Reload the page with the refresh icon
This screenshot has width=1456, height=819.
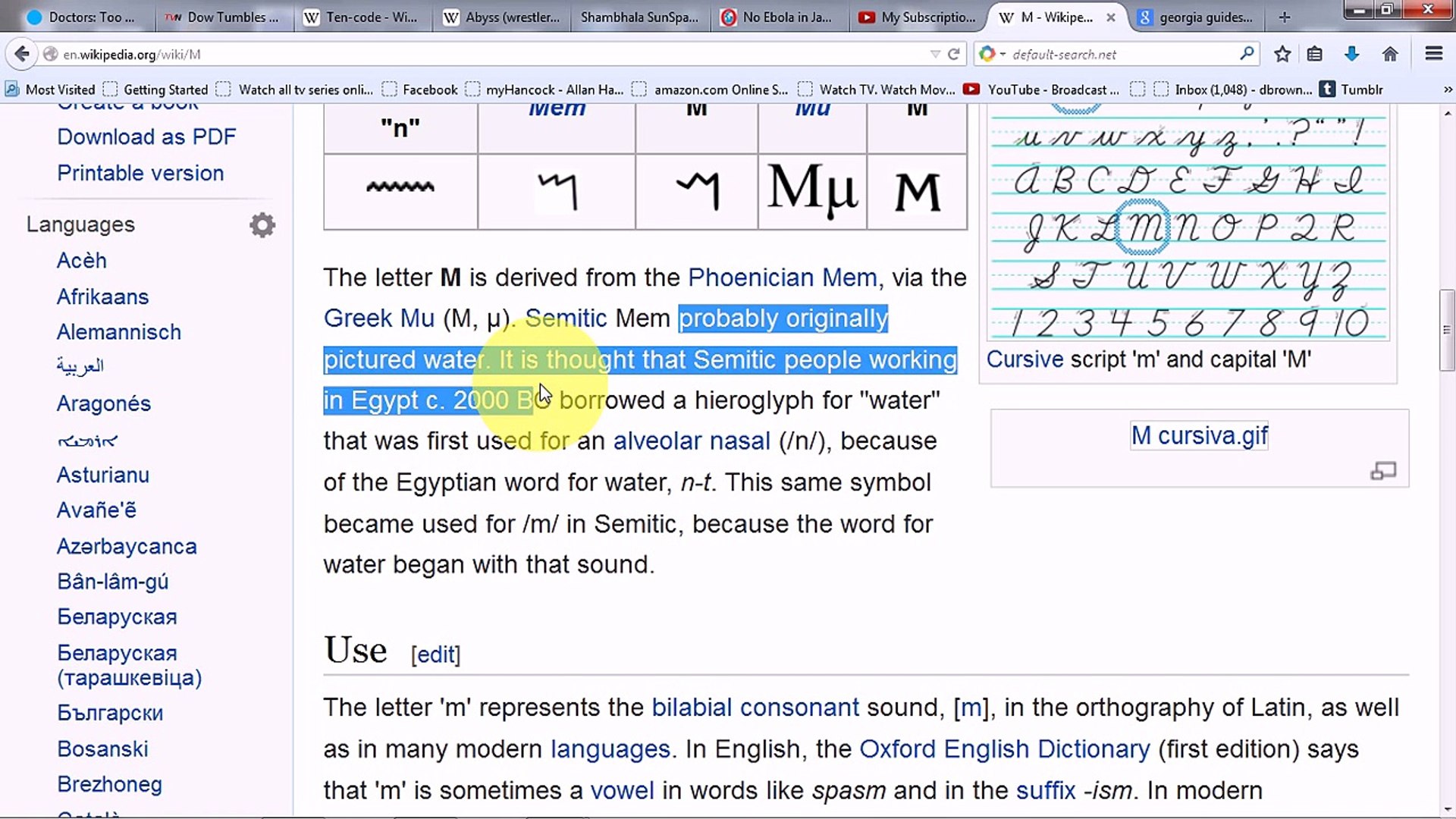click(x=954, y=54)
